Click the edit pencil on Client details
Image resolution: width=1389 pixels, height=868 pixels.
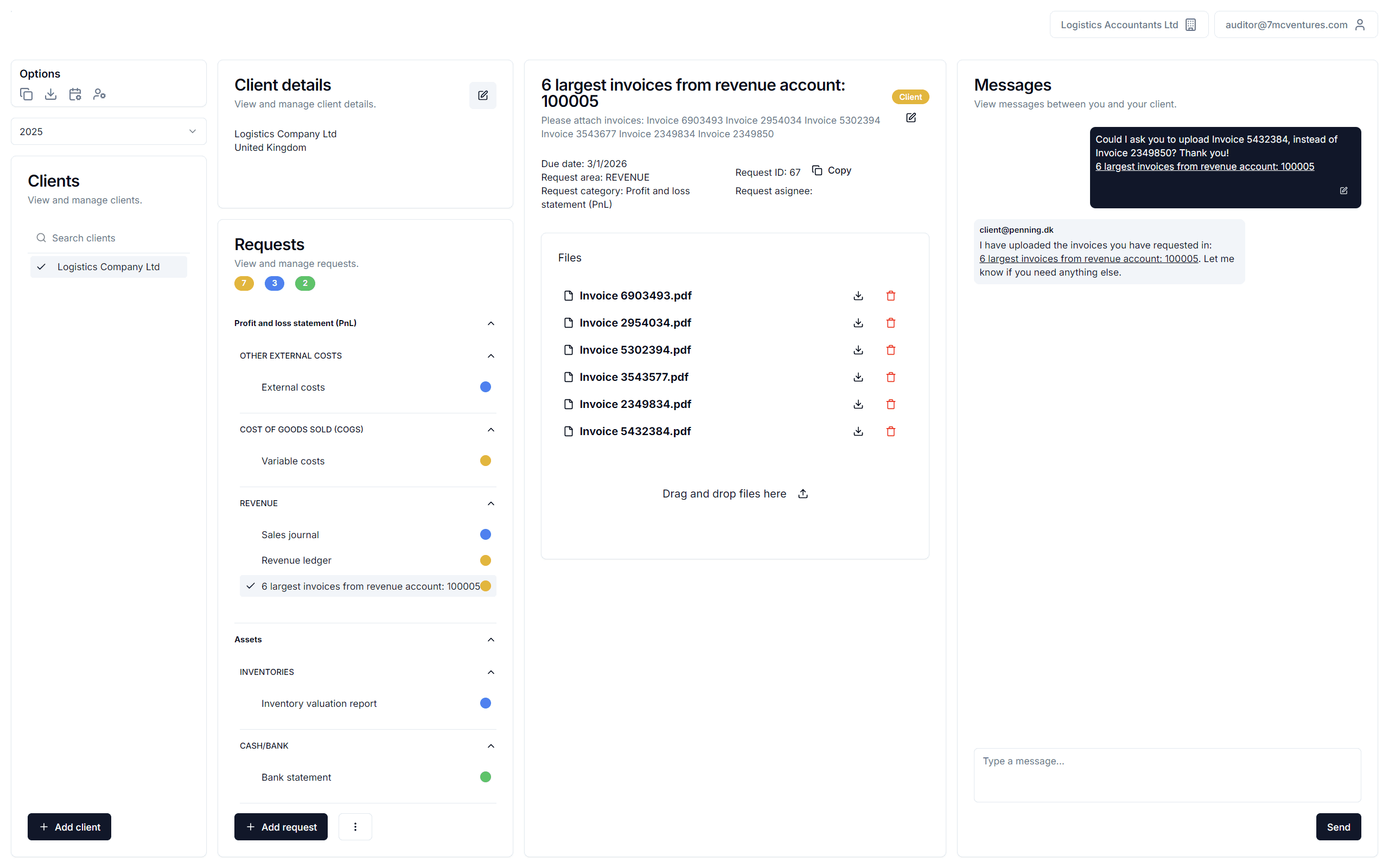pos(483,95)
